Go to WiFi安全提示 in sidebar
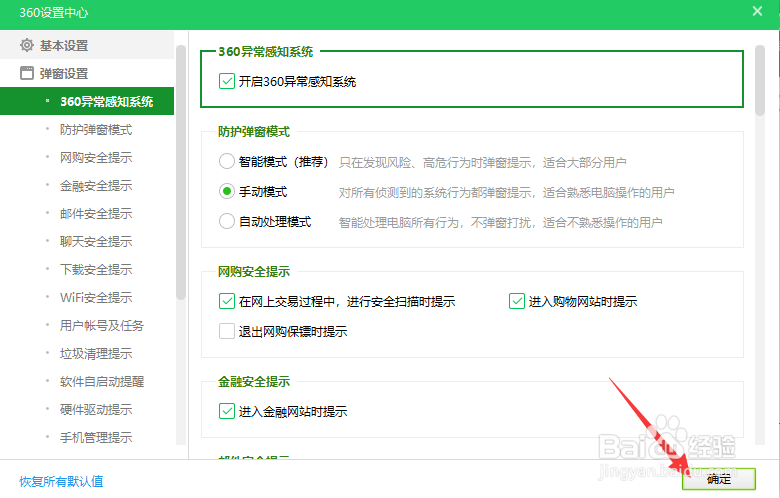The width and height of the screenshot is (780, 498). [96, 298]
